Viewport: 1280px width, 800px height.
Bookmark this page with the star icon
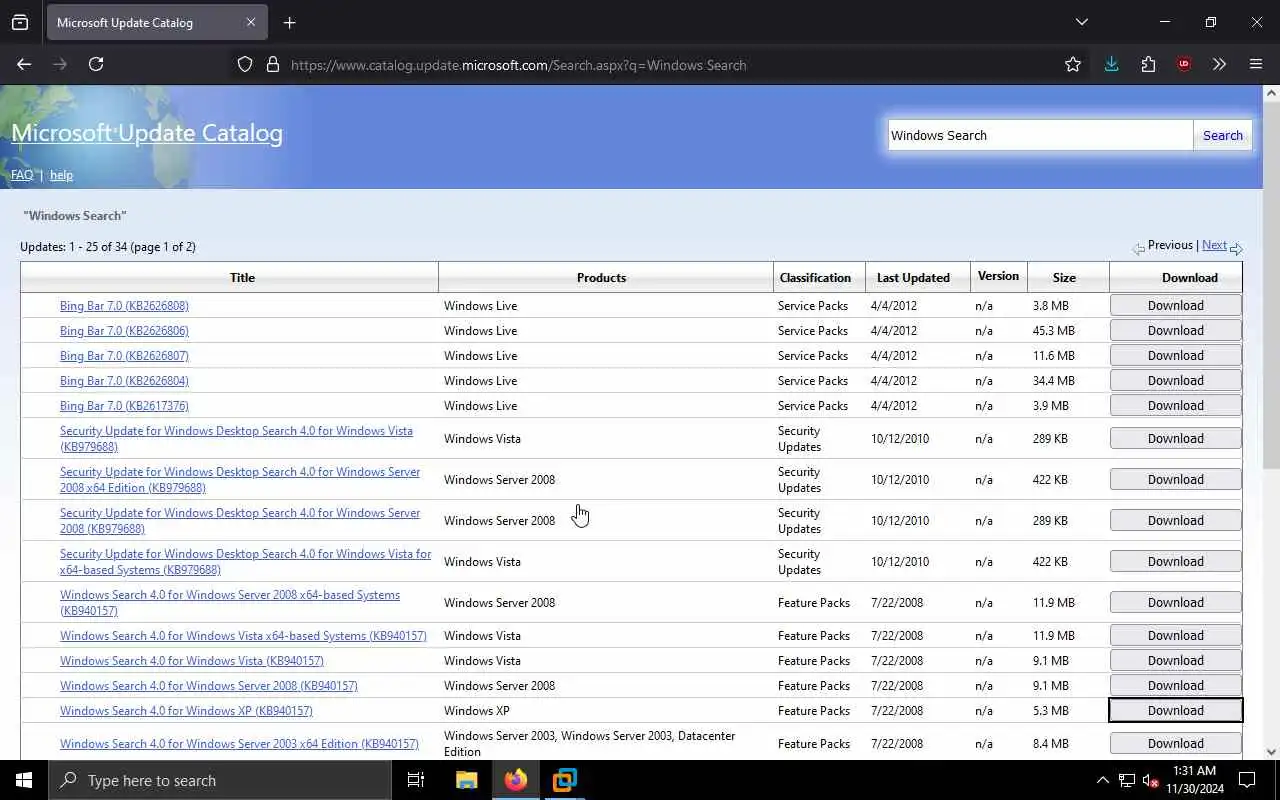pos(1073,64)
